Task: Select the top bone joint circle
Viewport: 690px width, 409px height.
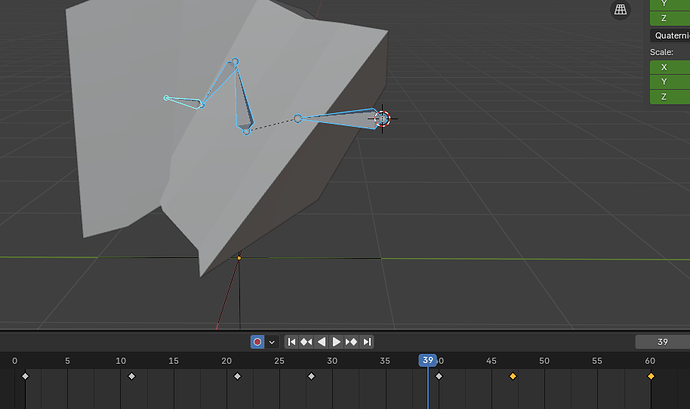Action: coord(235,62)
